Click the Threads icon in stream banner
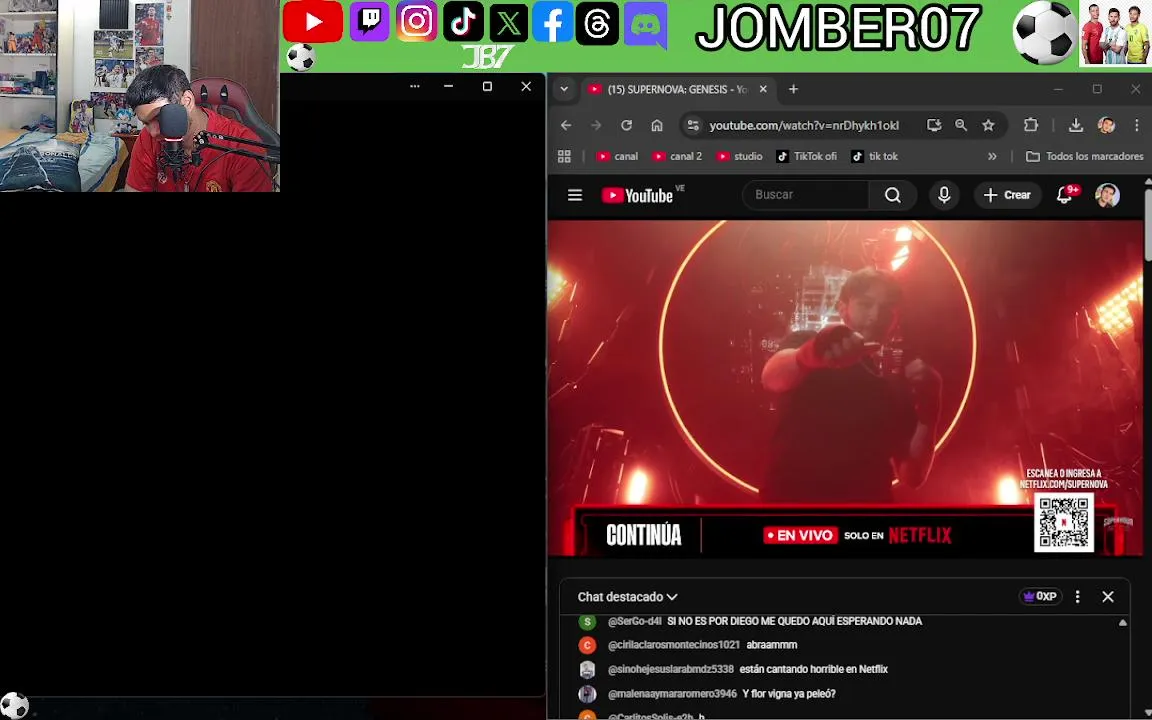Image resolution: width=1152 pixels, height=720 pixels. pos(597,24)
